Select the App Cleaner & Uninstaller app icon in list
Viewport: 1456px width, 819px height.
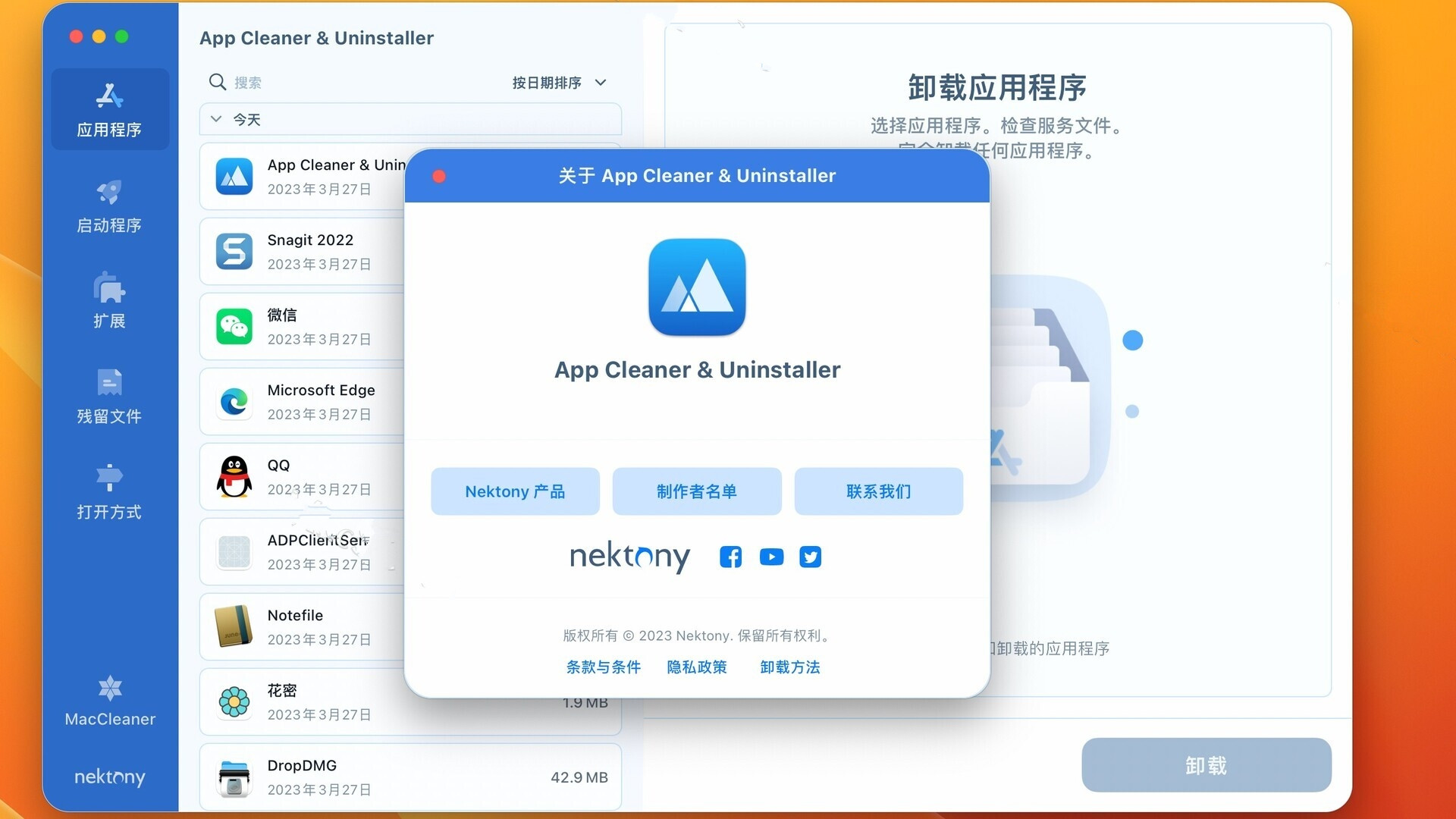234,176
